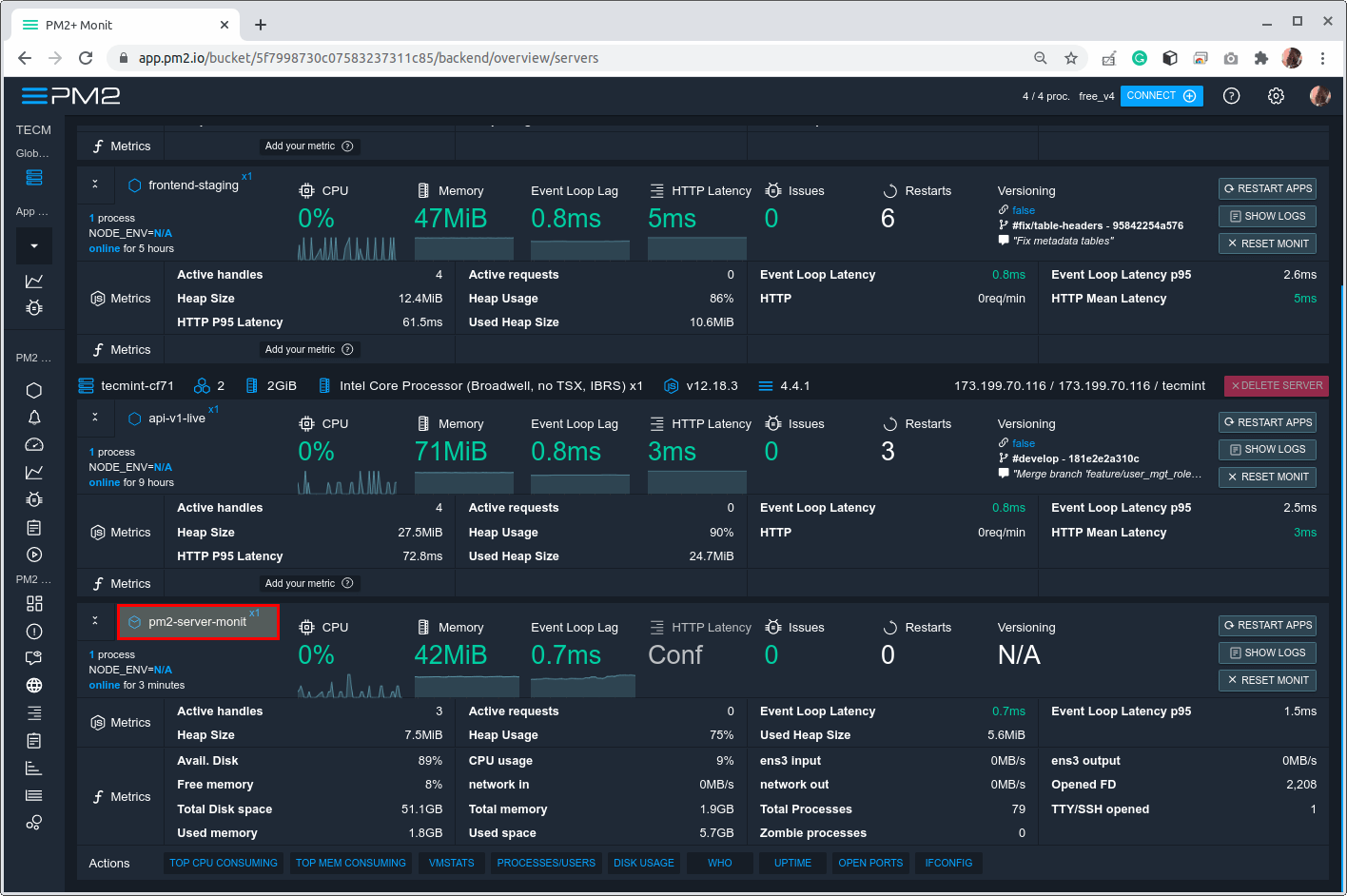Open the PM2 settings gear icon
Image resolution: width=1347 pixels, height=896 pixels.
tap(1276, 95)
